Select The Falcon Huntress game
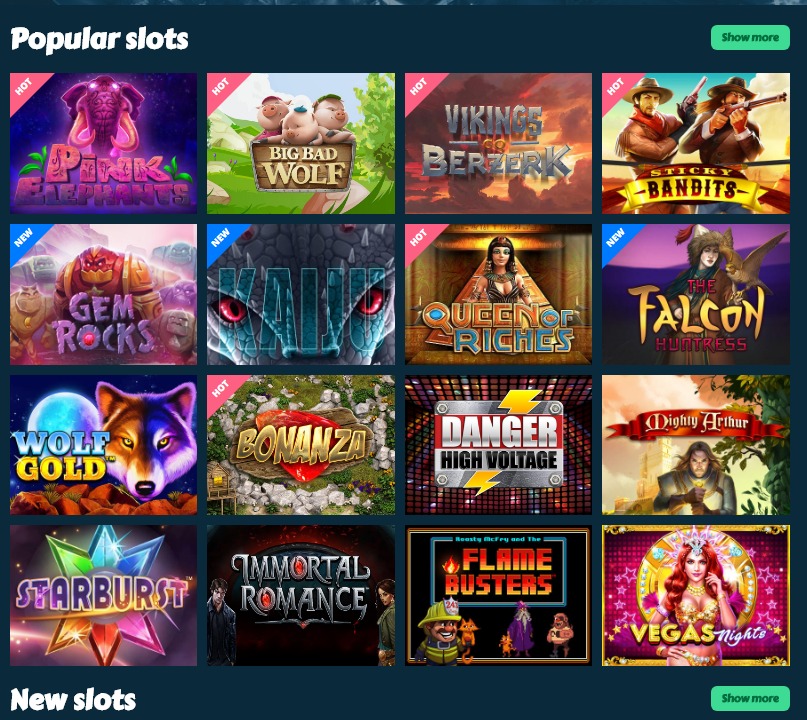 point(696,294)
